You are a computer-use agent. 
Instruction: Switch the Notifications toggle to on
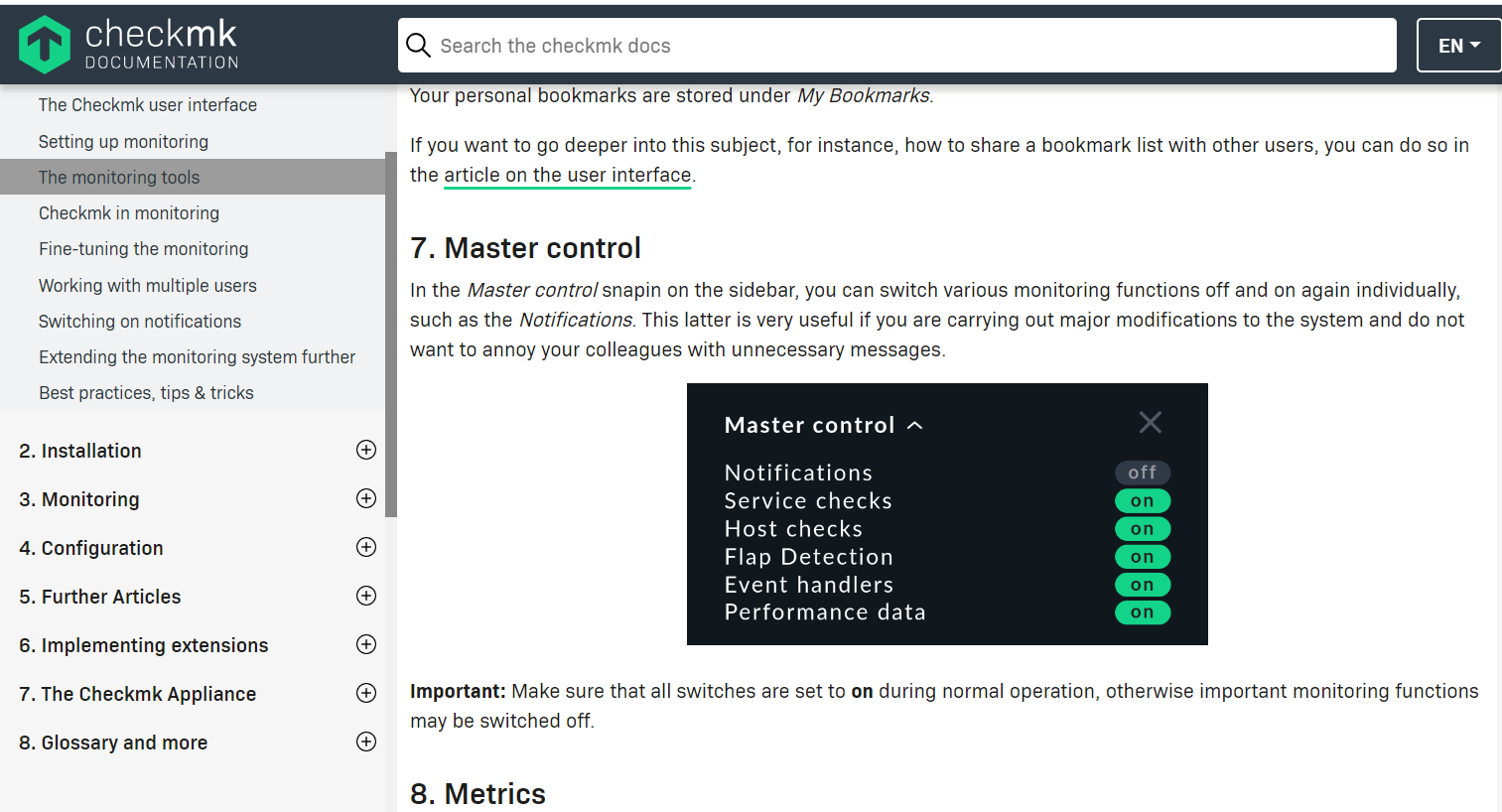click(x=1142, y=473)
